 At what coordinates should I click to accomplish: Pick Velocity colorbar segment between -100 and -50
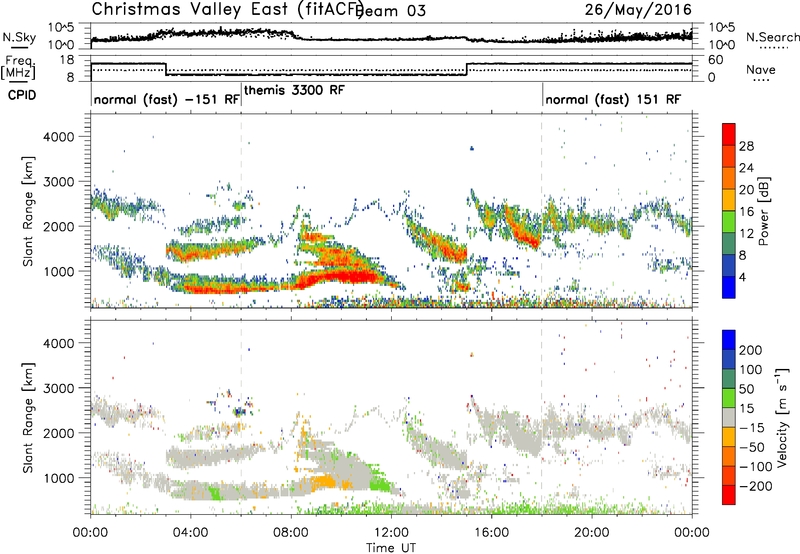[729, 456]
